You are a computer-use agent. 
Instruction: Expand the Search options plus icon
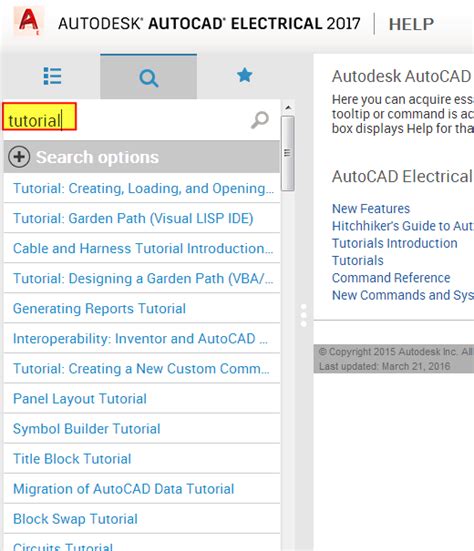[x=19, y=157]
